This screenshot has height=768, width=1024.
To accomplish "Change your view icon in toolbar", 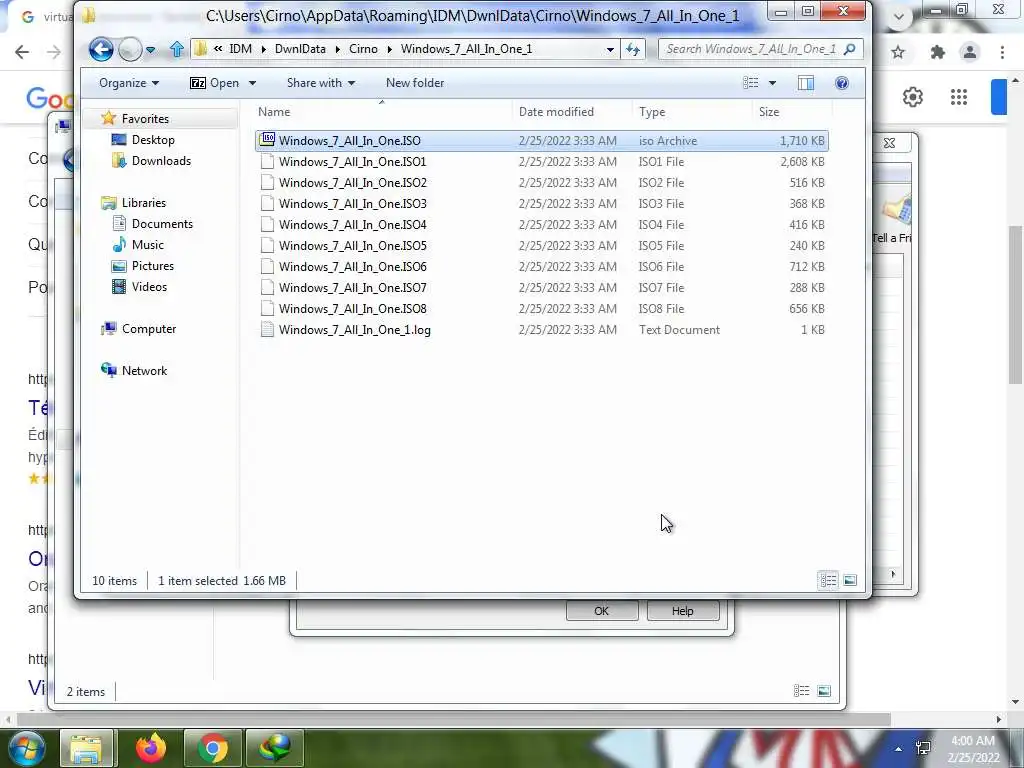I will click(750, 83).
